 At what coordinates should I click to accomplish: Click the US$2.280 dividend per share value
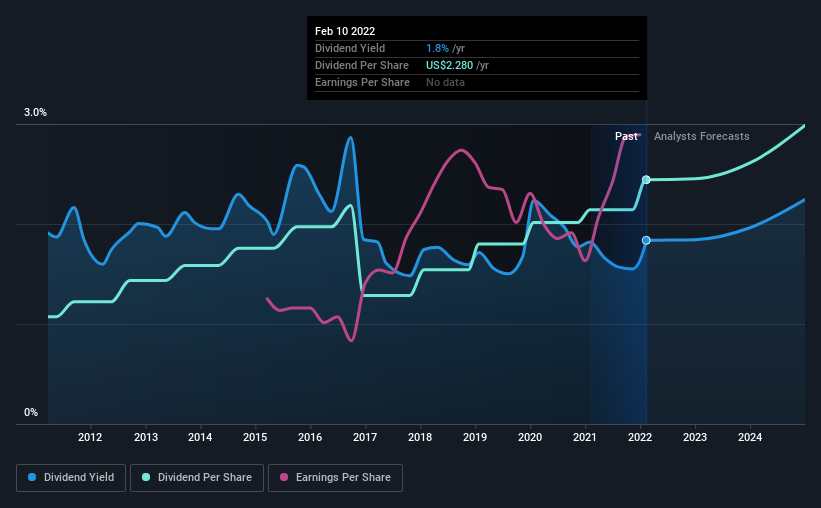click(x=449, y=65)
